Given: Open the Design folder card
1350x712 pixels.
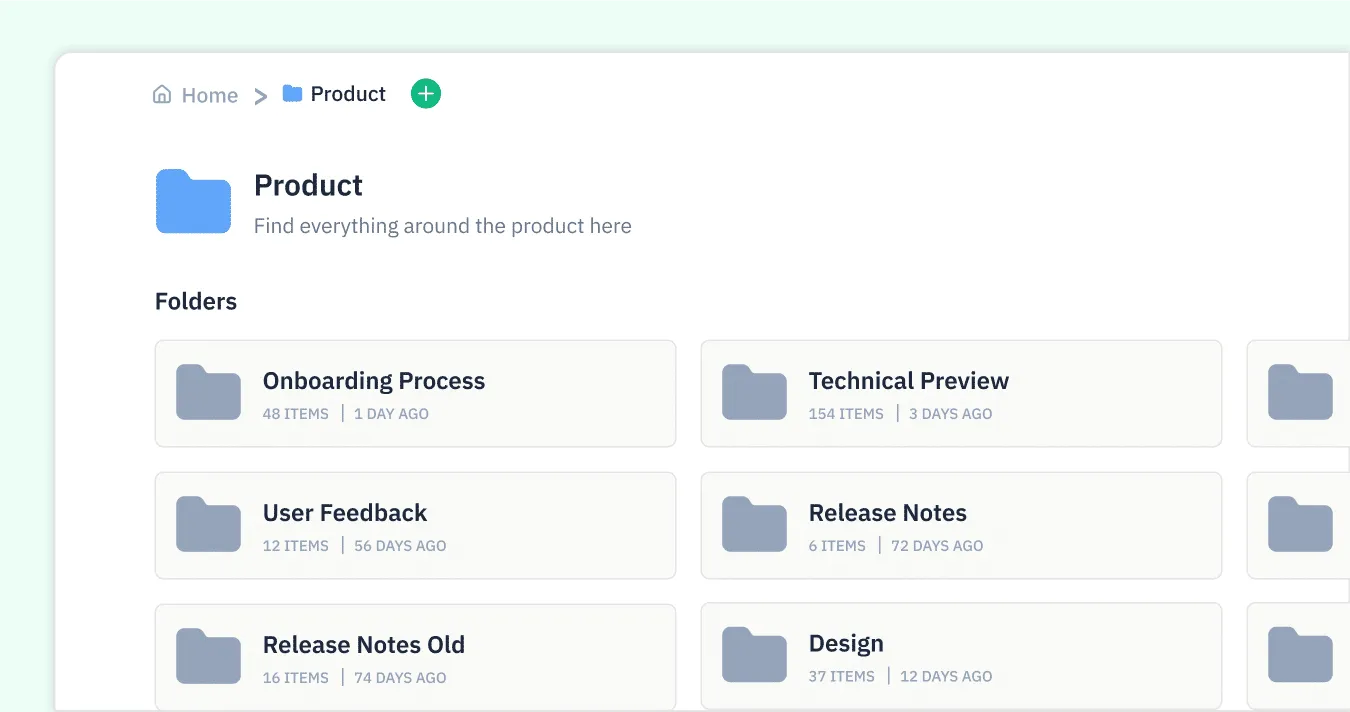Looking at the screenshot, I should point(961,656).
